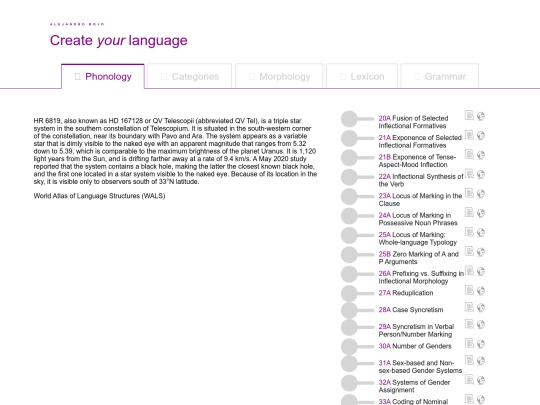Open document icon for 24A Possessive Noun Phrases
This screenshot has height=405, width=540.
[x=469, y=212]
